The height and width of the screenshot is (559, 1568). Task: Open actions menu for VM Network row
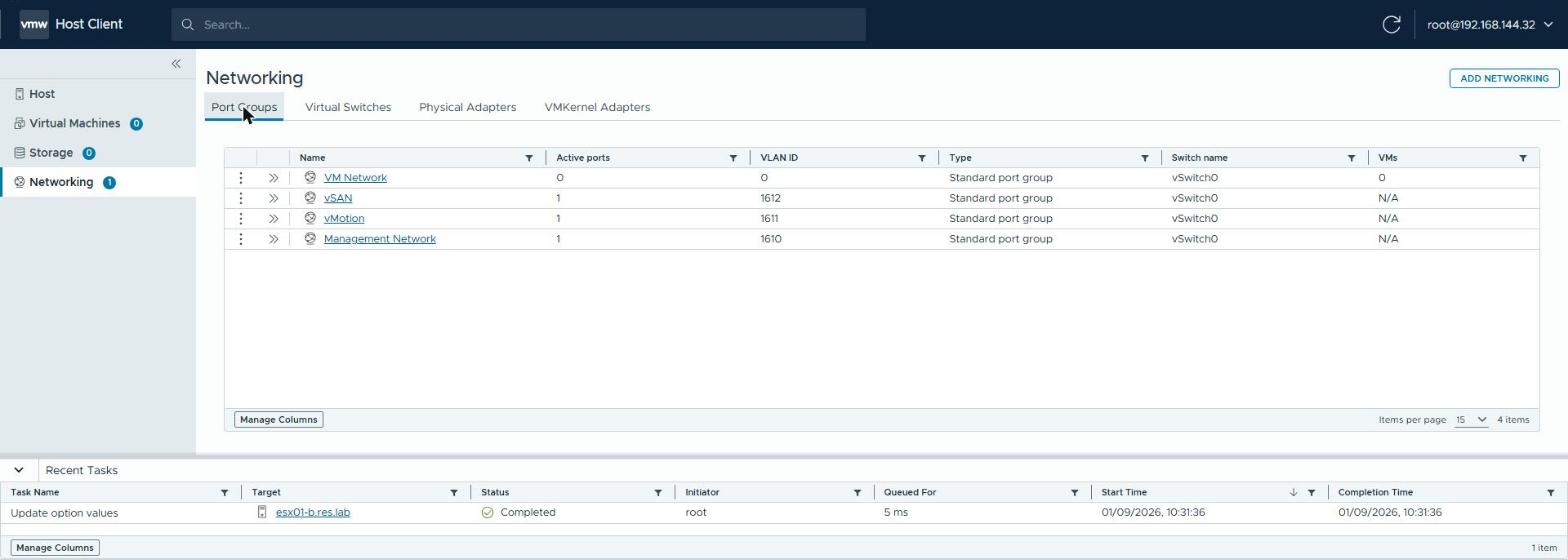[241, 178]
